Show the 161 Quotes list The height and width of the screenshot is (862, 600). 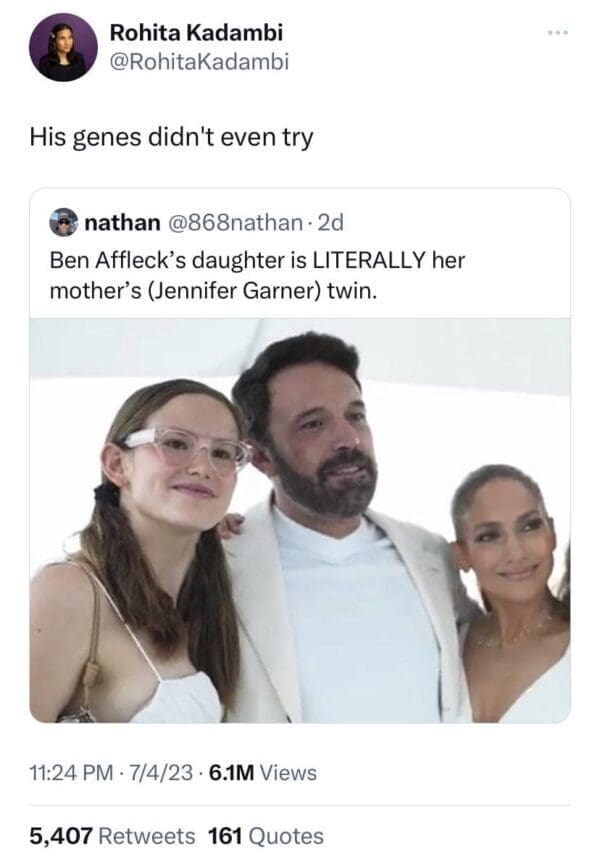point(265,836)
